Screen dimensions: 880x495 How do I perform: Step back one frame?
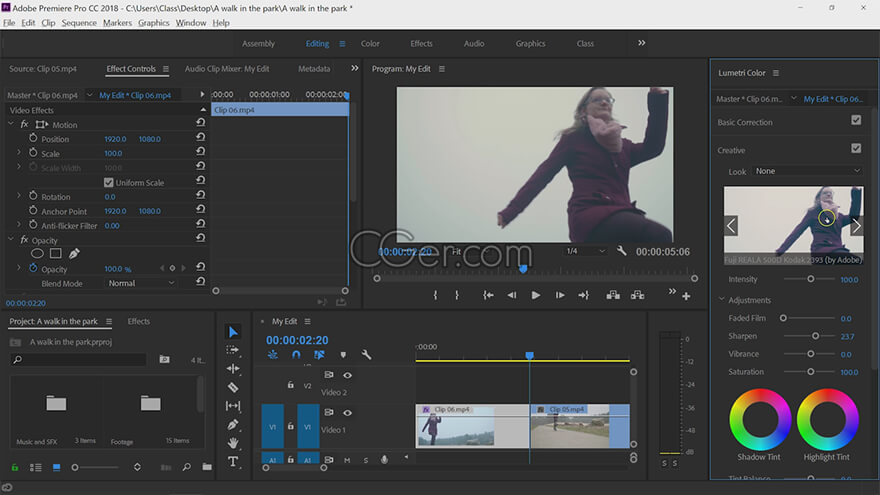click(x=512, y=295)
